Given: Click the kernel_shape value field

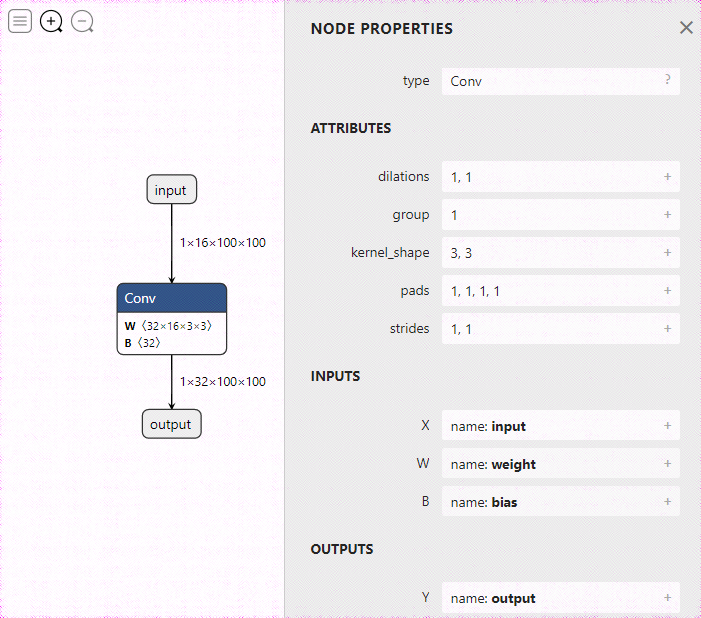Looking at the screenshot, I should [552, 253].
